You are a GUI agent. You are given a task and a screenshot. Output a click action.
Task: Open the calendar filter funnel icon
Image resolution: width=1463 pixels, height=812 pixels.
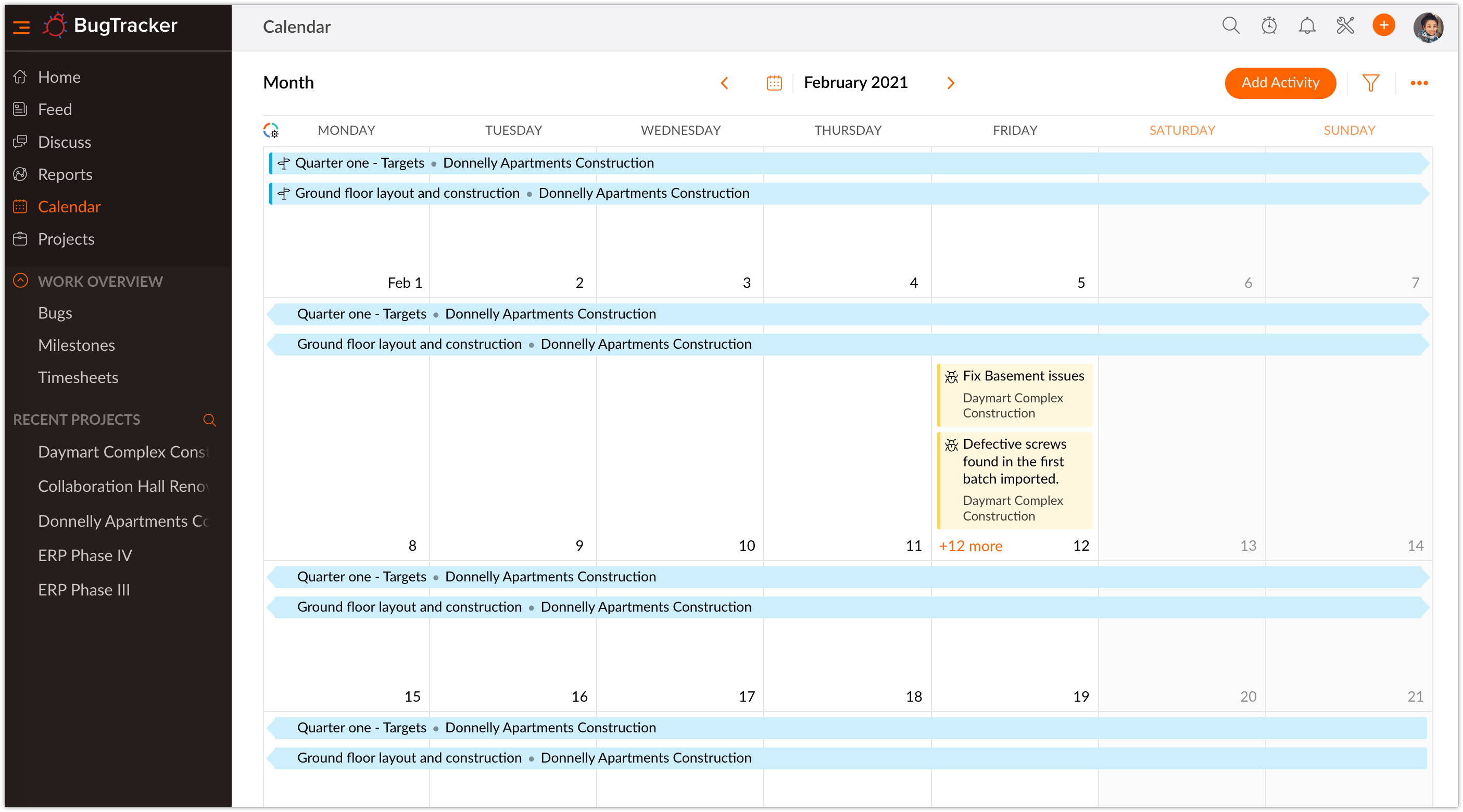click(x=1370, y=83)
